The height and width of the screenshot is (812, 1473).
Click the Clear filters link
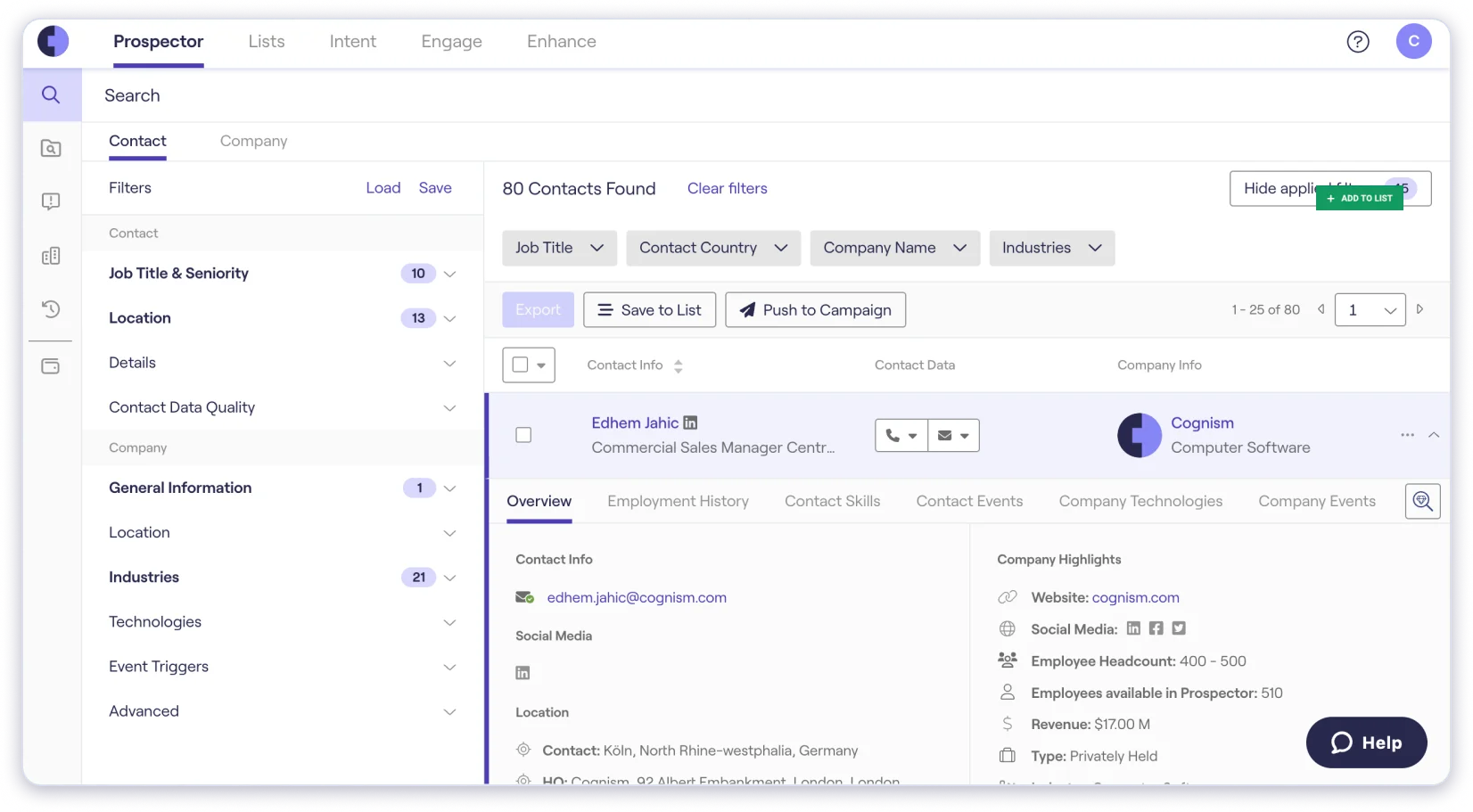(x=727, y=188)
